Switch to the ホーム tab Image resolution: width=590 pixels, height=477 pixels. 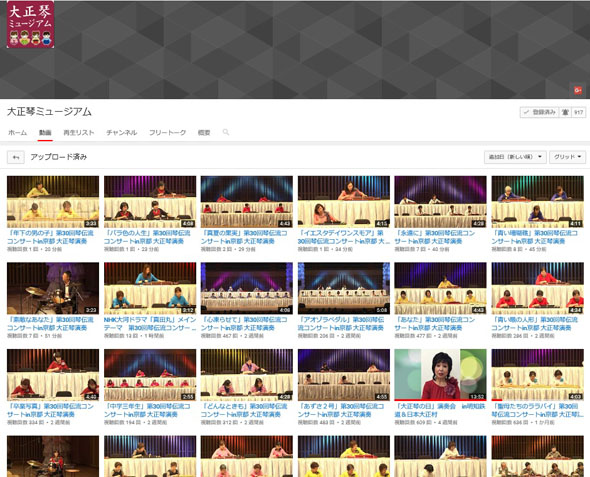click(x=17, y=132)
